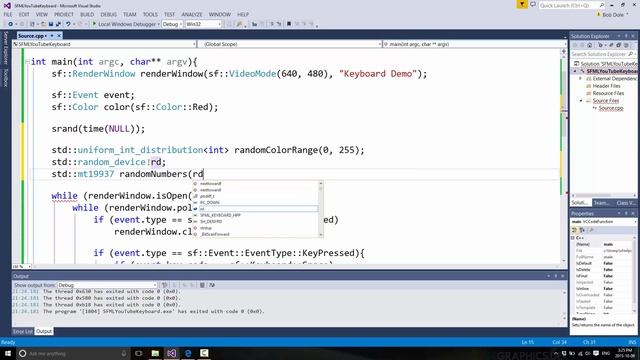Viewport: 640px width, 360px height.
Task: Click the Visual Studio icon in the taskbar
Action: (x=171, y=353)
